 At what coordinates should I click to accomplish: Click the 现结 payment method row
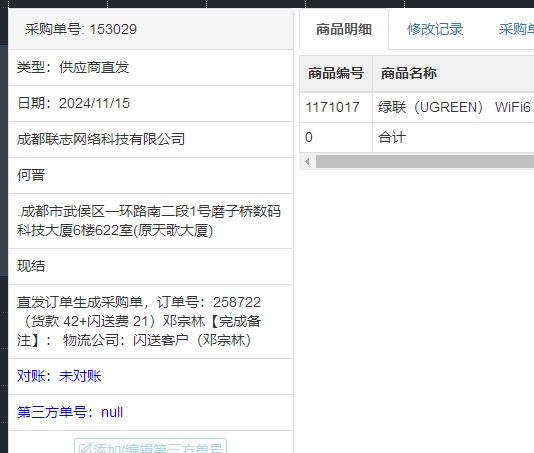pos(150,266)
